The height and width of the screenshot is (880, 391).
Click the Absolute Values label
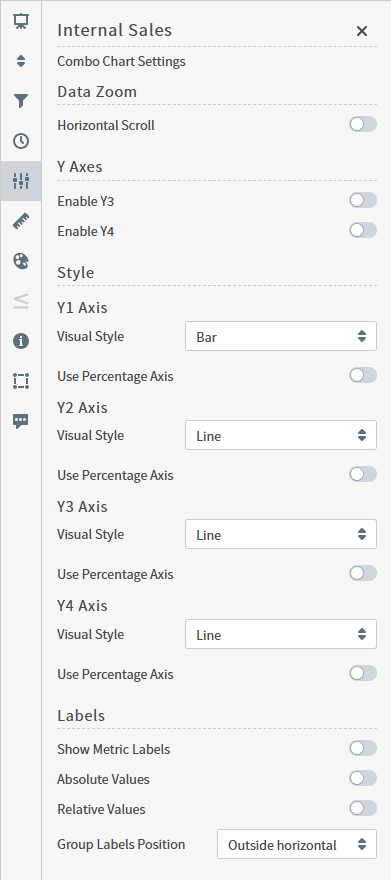point(103,779)
